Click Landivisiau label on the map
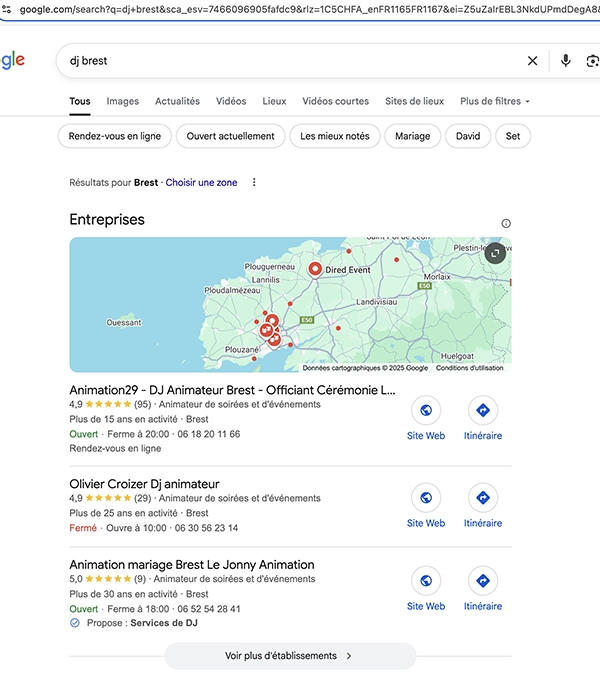Viewport: 600px width, 700px height. [x=376, y=302]
